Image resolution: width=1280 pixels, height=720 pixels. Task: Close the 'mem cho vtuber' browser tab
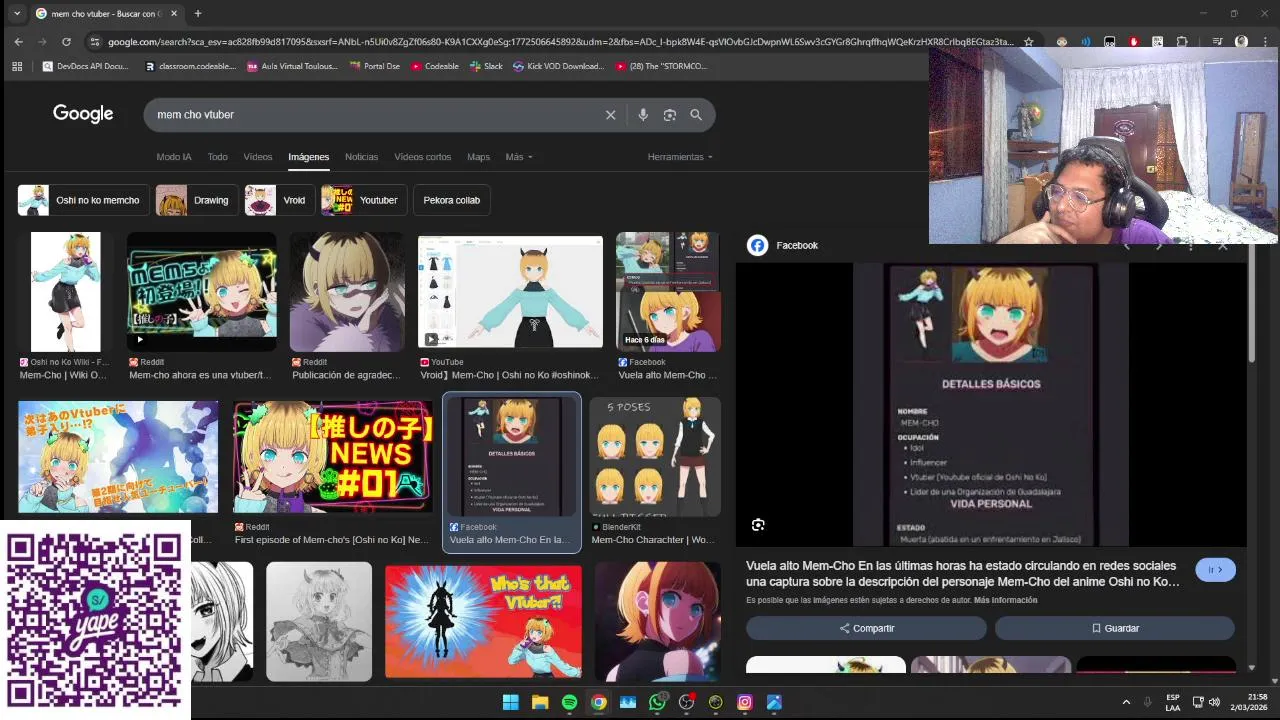pos(174,14)
